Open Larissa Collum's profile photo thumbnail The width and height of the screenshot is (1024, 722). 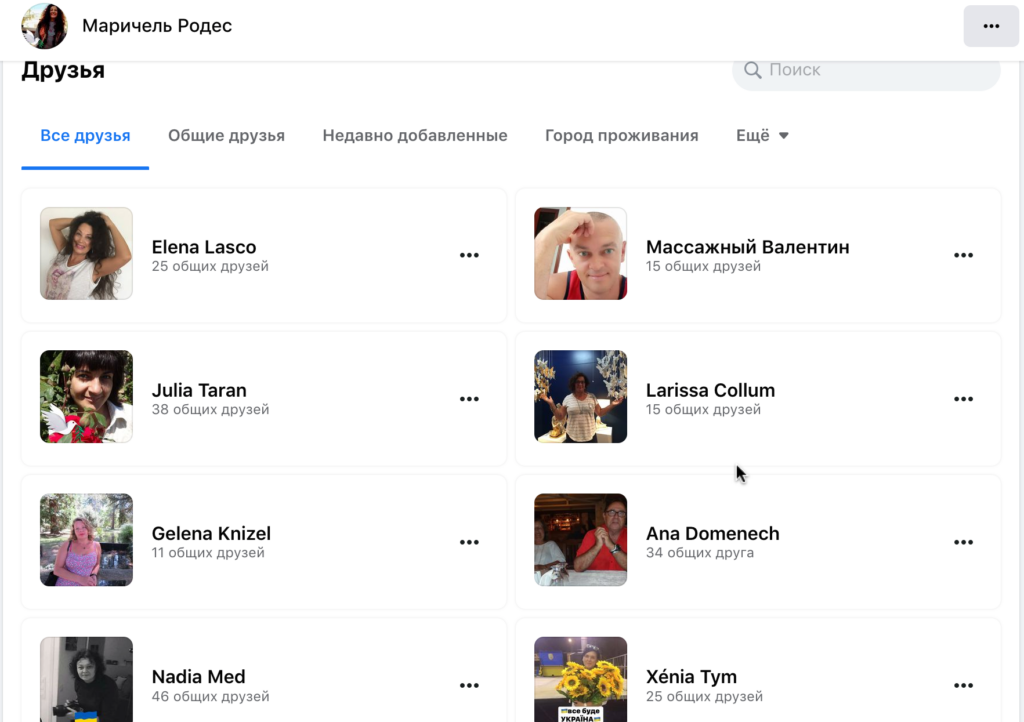(x=580, y=396)
